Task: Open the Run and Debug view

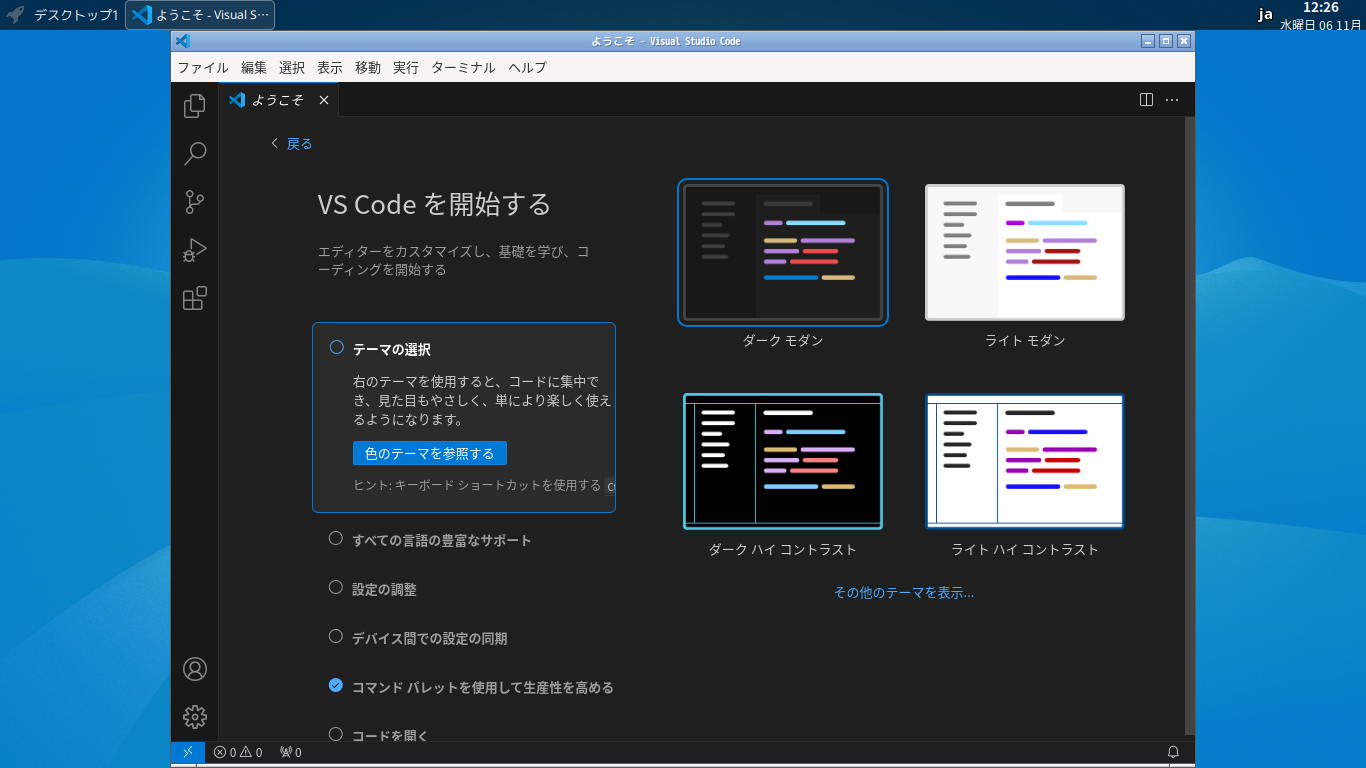Action: [x=195, y=250]
